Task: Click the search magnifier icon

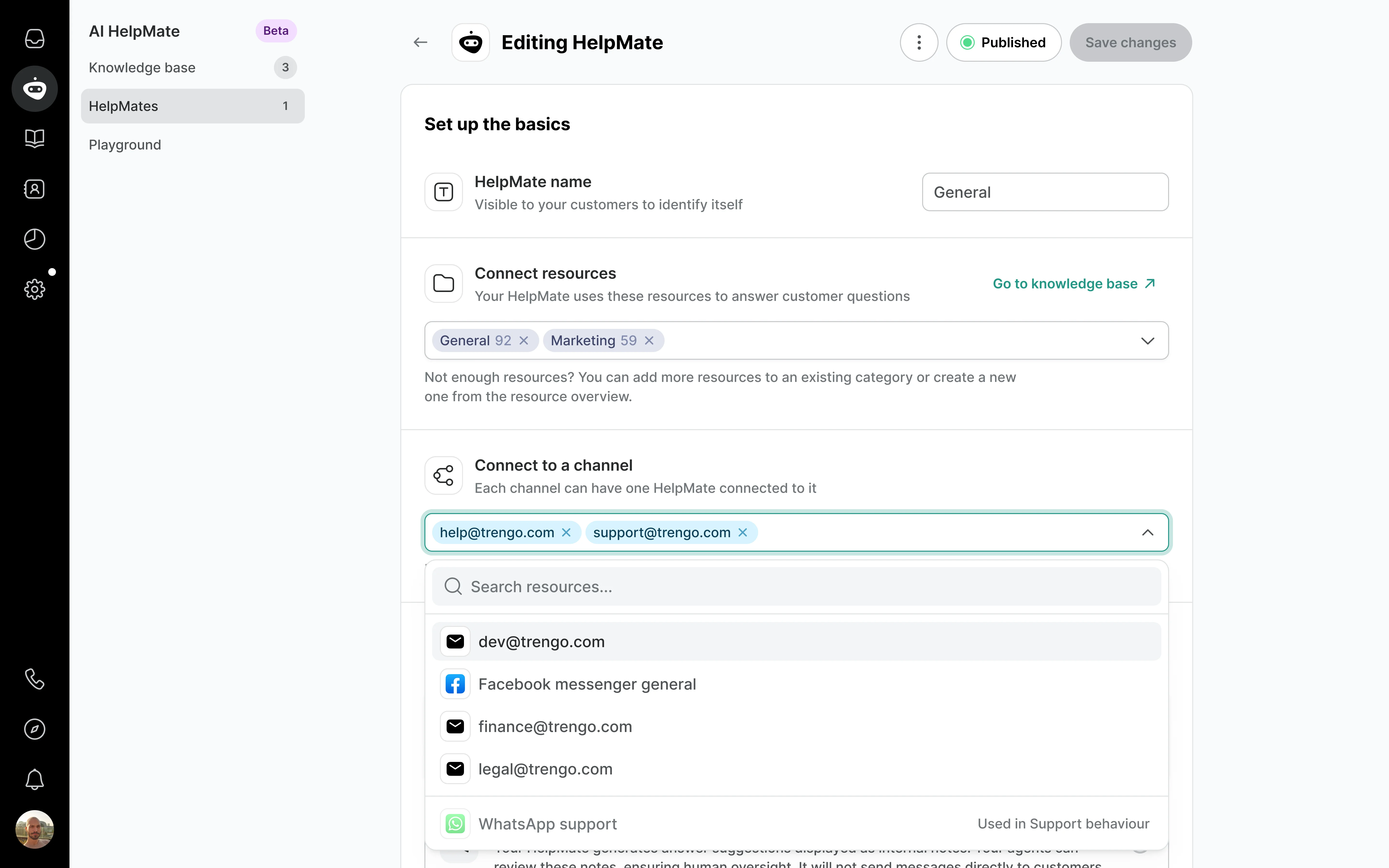Action: [x=453, y=586]
